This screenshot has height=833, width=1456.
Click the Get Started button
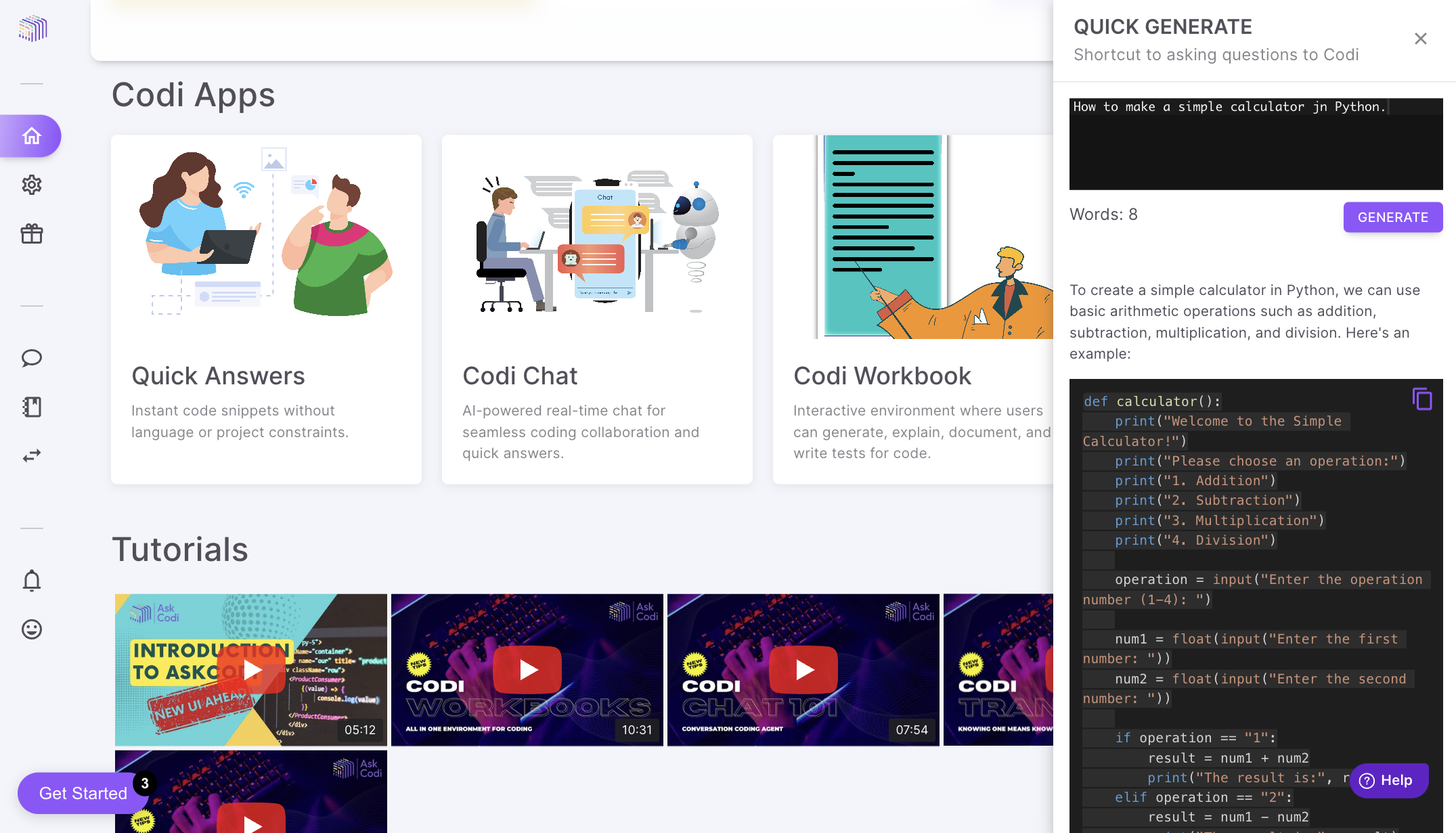point(83,793)
